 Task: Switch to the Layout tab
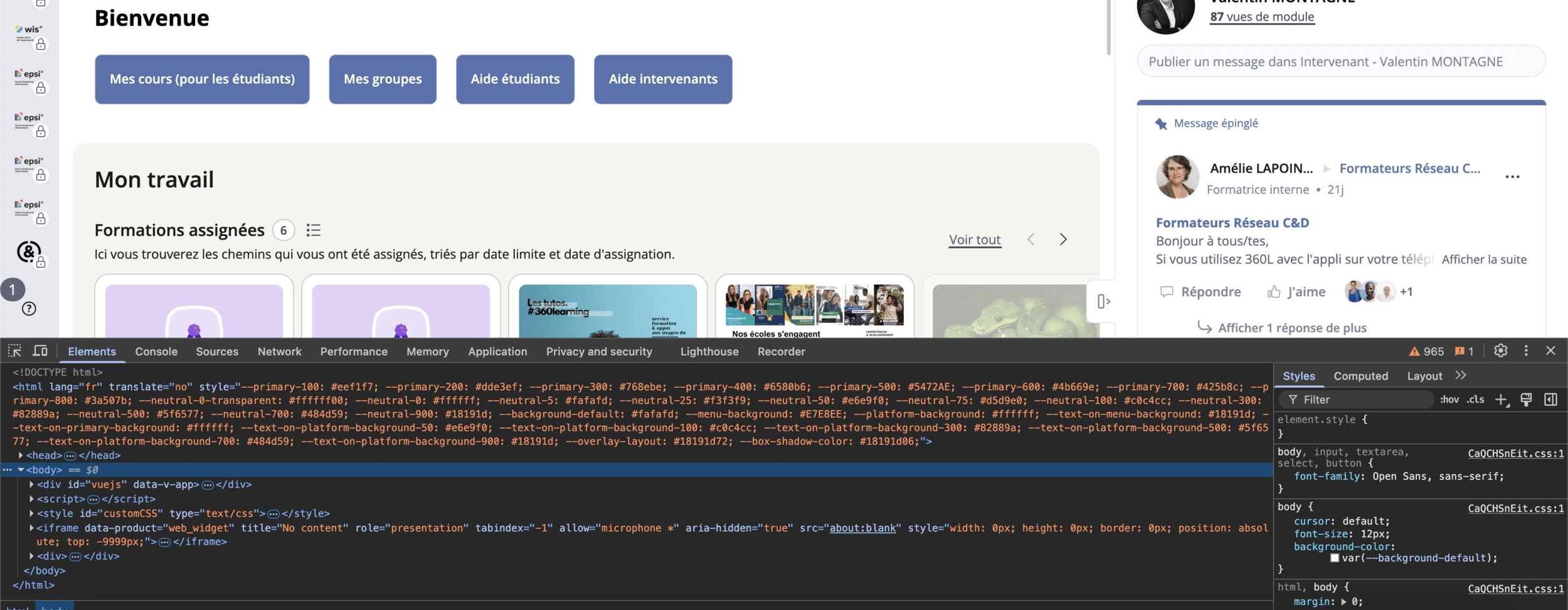click(x=1424, y=376)
